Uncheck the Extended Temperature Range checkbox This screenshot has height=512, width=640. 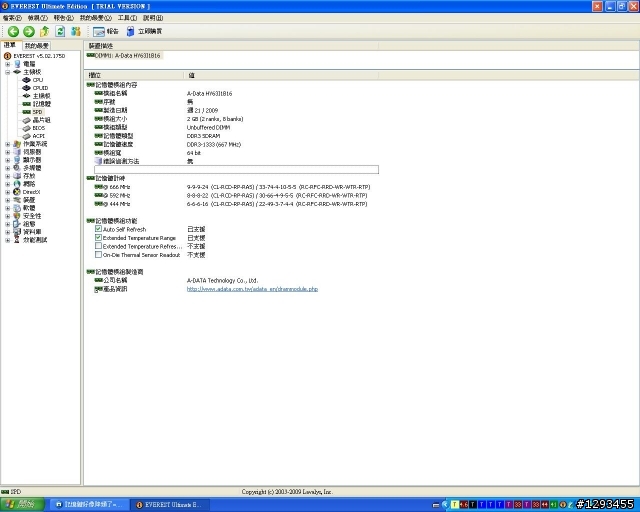(98, 238)
